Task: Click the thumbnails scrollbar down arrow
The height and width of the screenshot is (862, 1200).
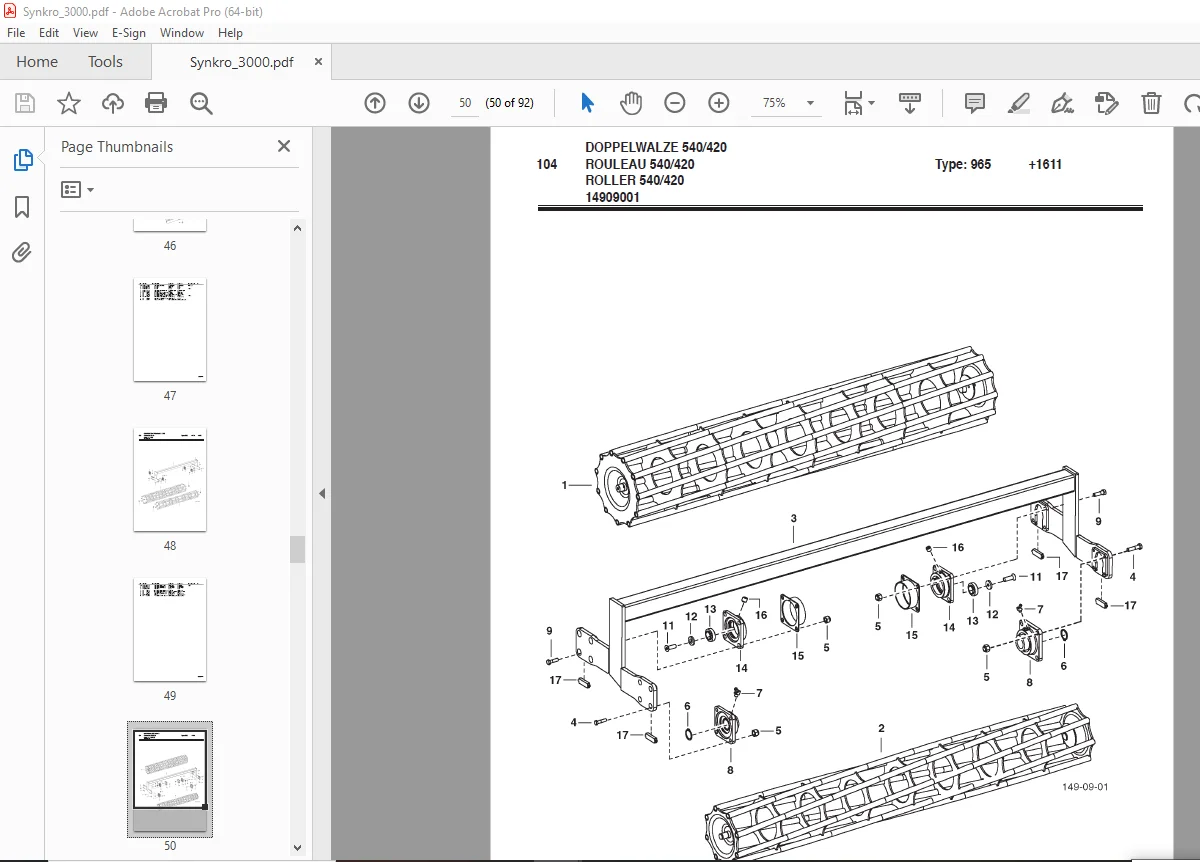Action: tap(297, 847)
